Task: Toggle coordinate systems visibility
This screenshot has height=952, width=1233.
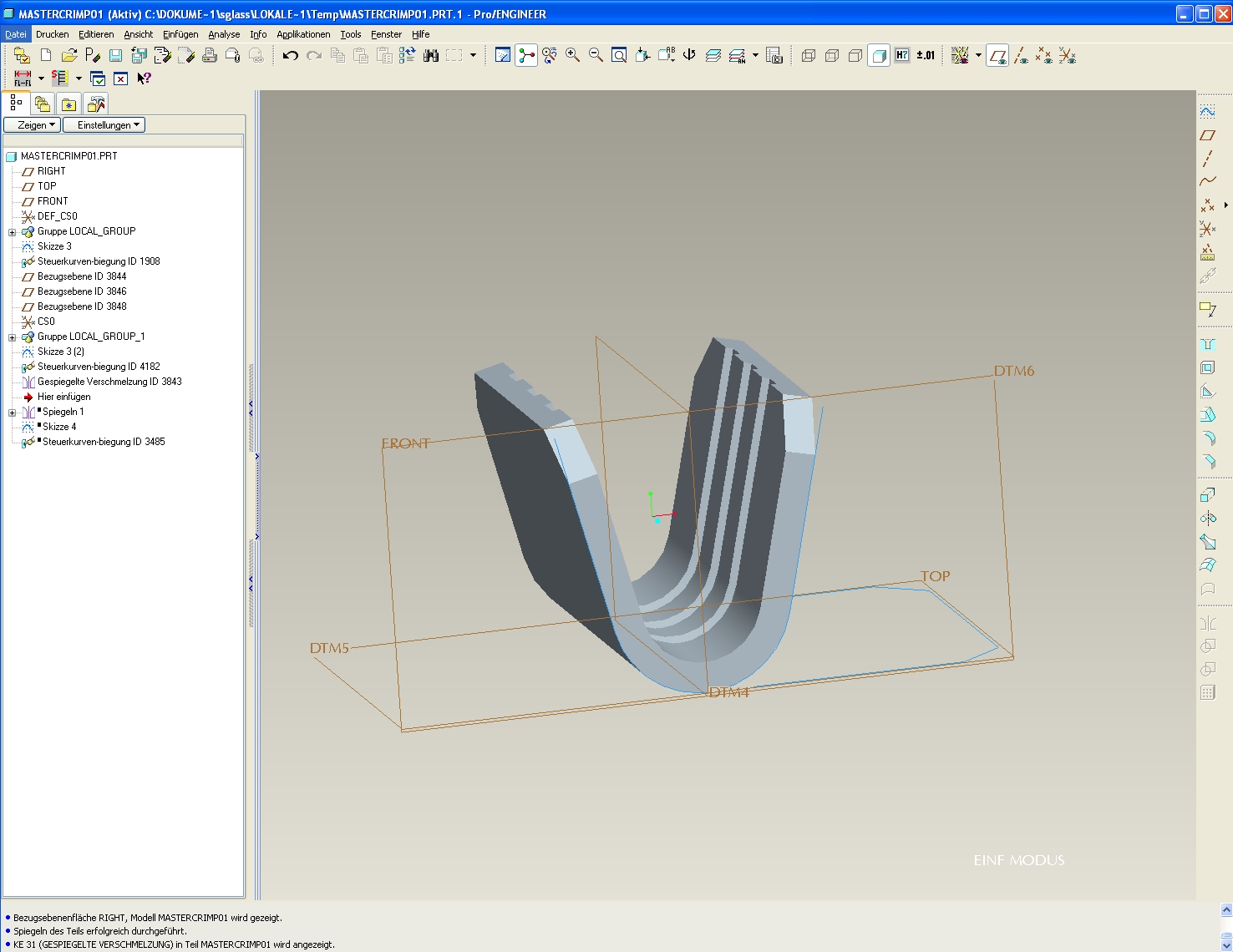Action: pos(1068,55)
